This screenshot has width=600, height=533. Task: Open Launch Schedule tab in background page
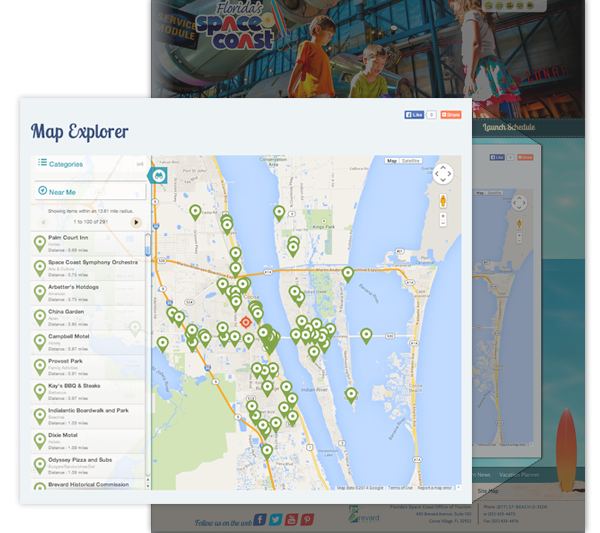click(x=509, y=127)
